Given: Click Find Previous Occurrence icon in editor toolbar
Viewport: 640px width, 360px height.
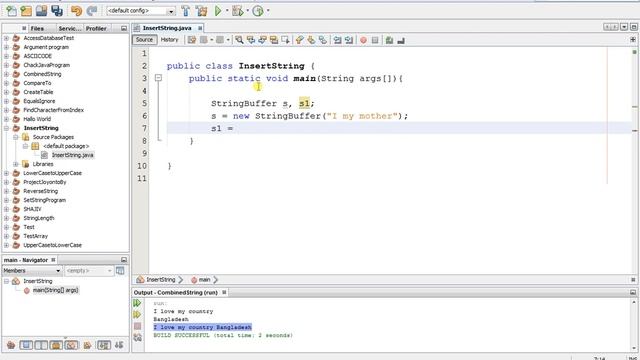Looking at the screenshot, I should (251, 40).
